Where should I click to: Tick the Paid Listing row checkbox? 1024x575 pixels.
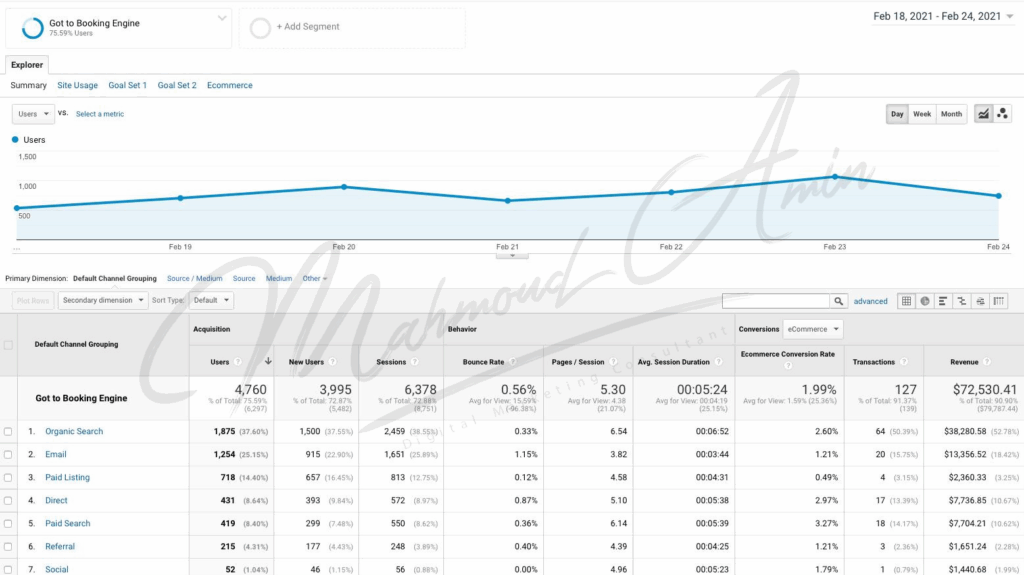tap(8, 478)
